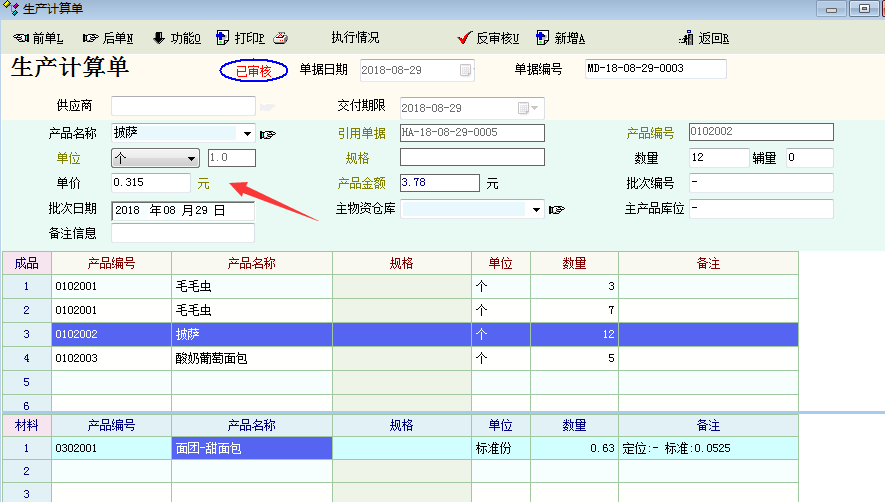Open the 执行情况 execution status

pyautogui.click(x=355, y=38)
